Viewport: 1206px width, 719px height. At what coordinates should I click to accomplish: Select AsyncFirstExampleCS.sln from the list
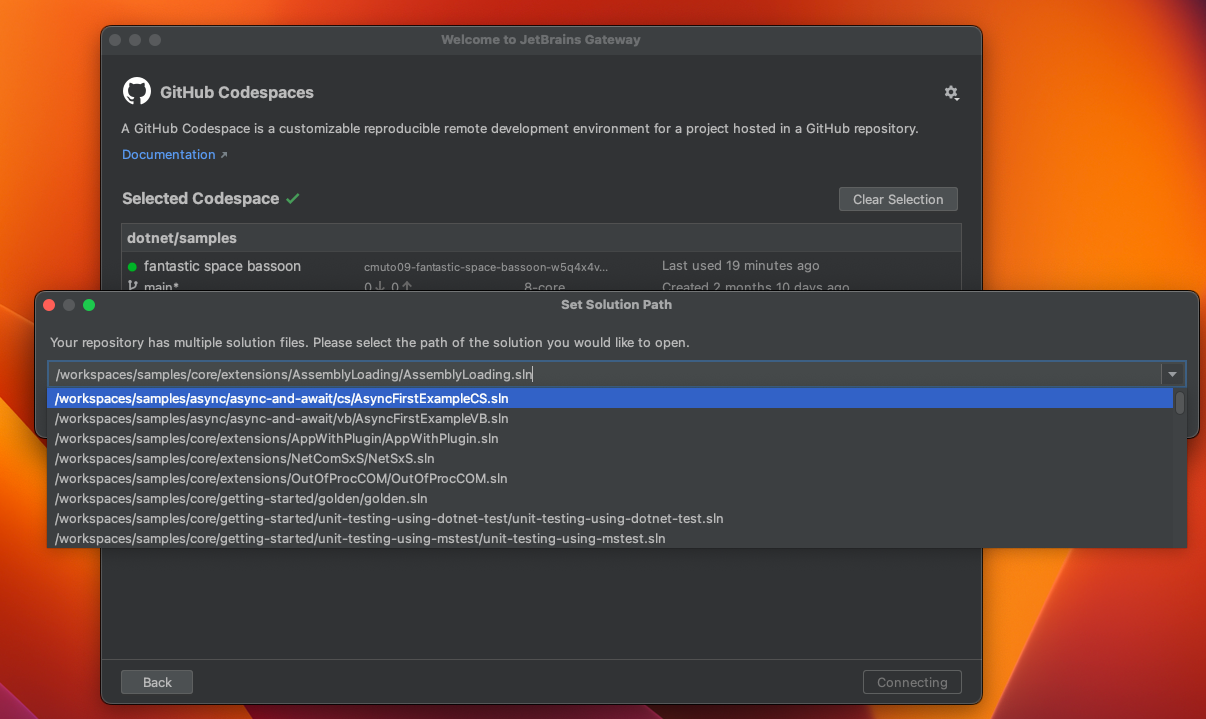click(611, 398)
